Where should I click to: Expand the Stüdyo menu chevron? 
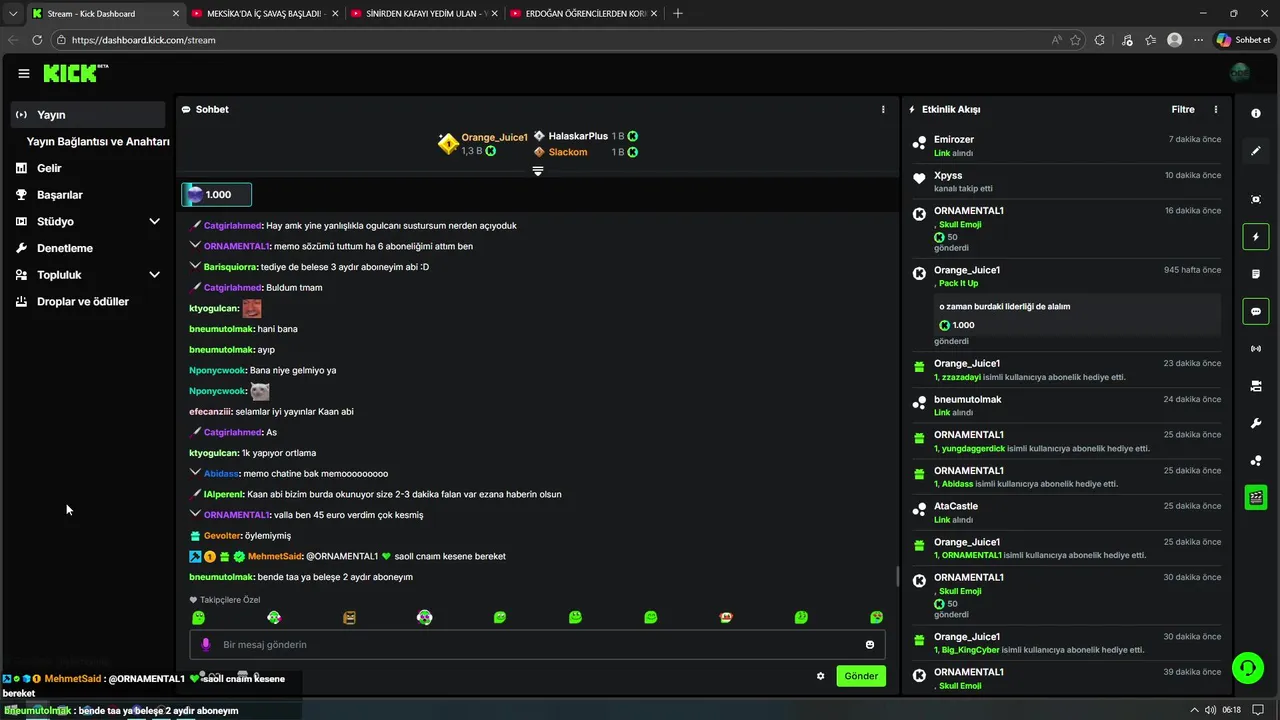154,221
